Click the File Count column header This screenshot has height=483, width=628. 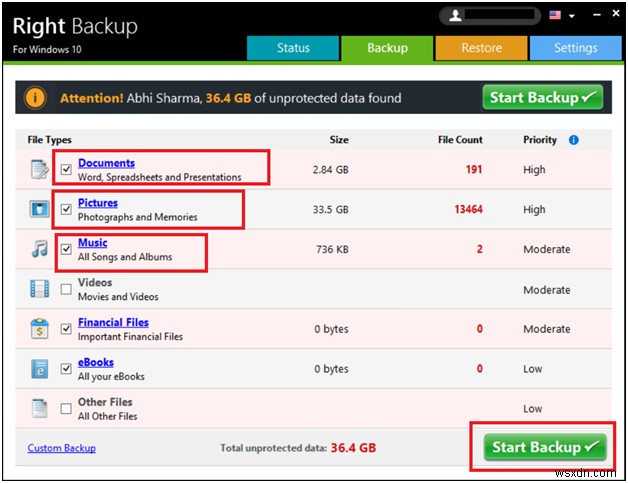click(x=460, y=140)
